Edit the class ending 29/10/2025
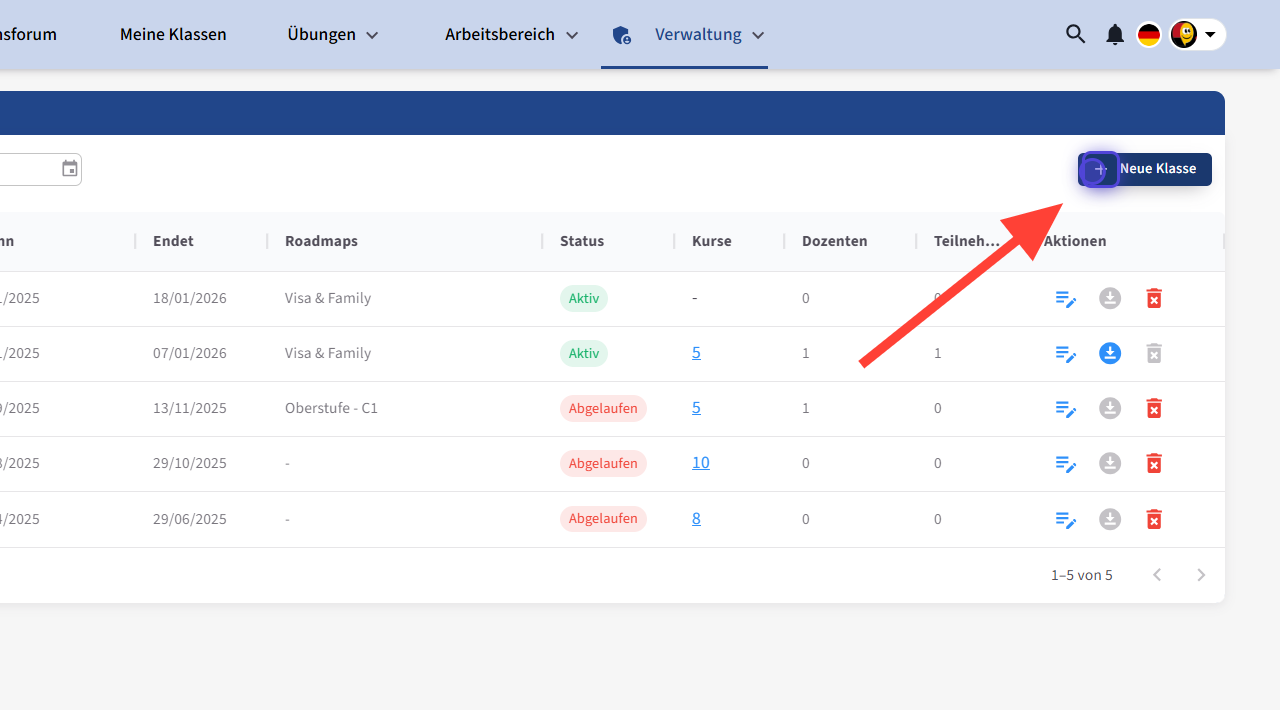1280x710 pixels. pyautogui.click(x=1066, y=464)
